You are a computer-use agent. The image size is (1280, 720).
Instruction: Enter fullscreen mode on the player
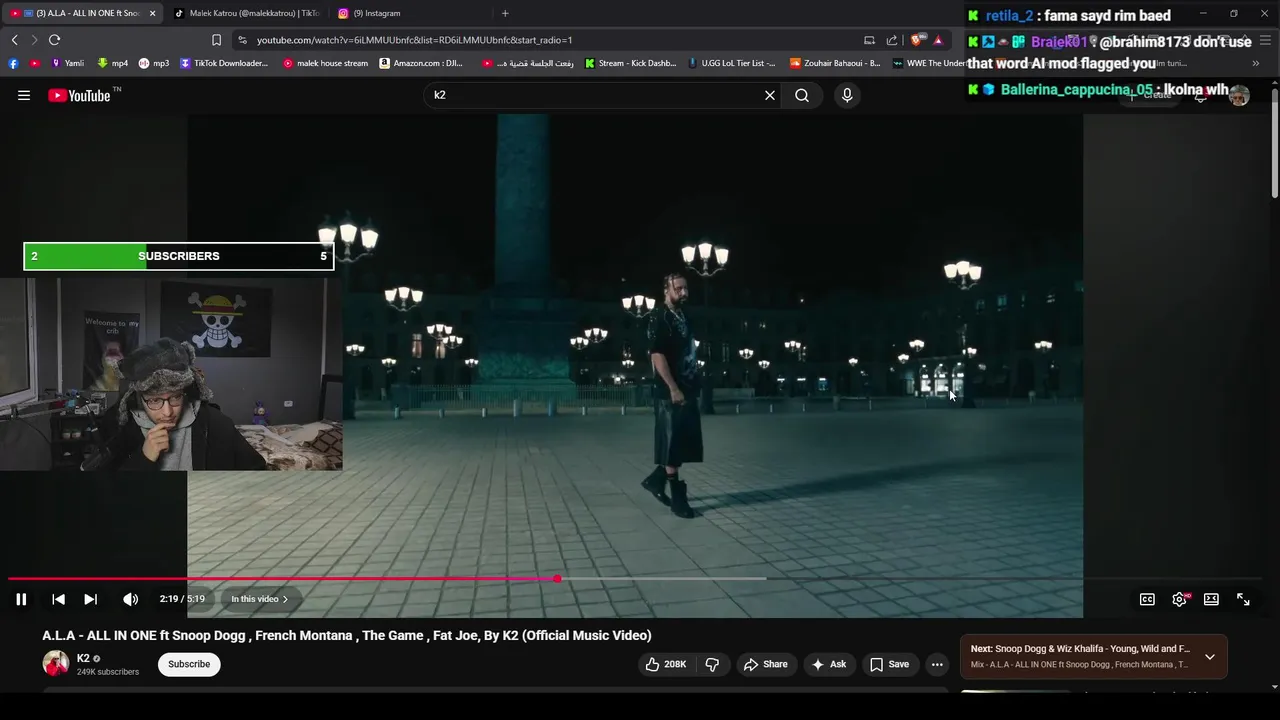[x=1243, y=599]
